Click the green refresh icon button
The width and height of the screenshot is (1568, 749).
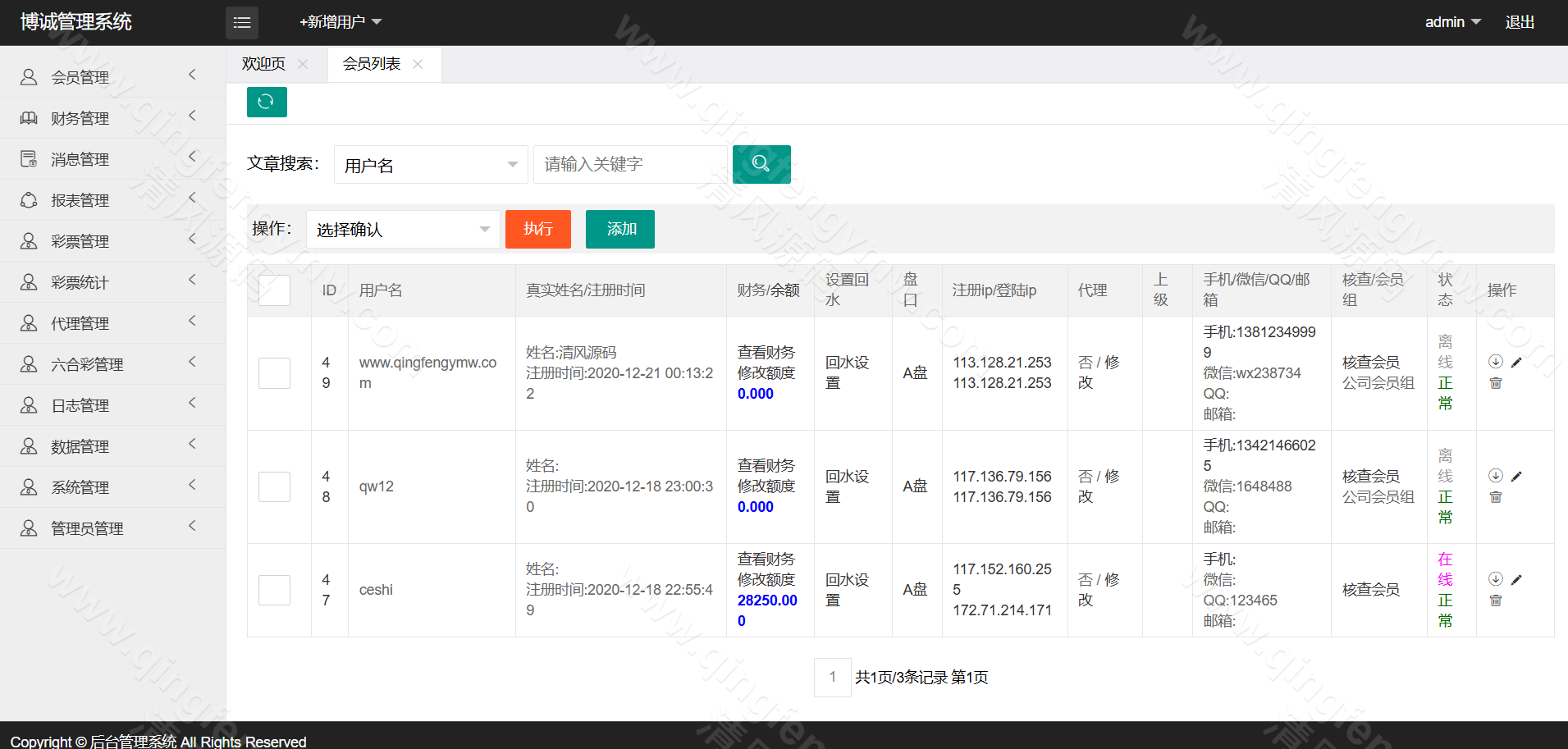click(x=266, y=102)
